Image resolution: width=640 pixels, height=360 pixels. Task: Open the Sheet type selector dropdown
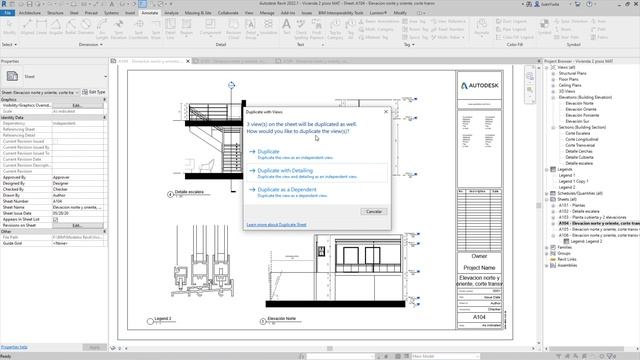105,76
